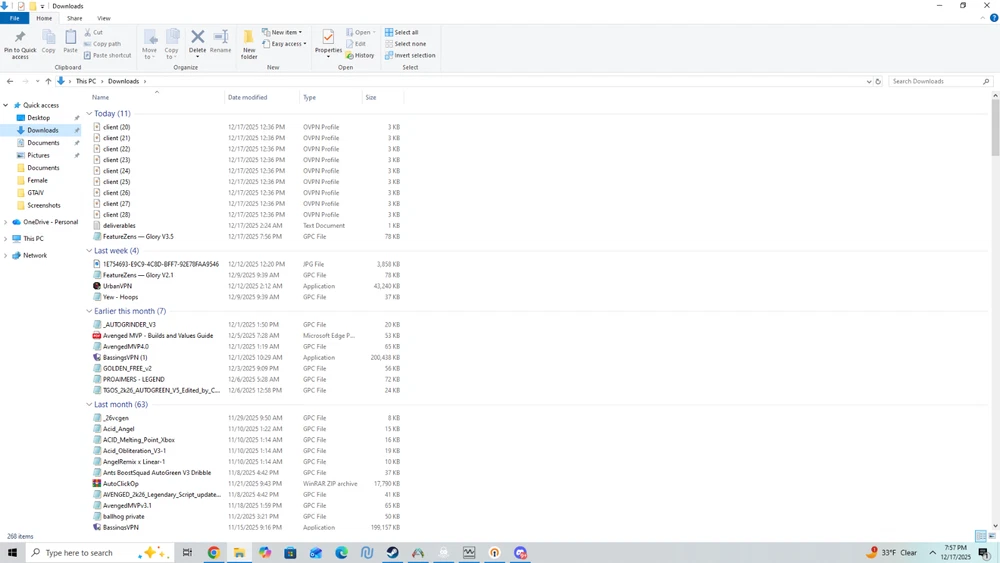Create a New folder from the ribbon
Screen dimensions: 1000x563
coord(249,44)
